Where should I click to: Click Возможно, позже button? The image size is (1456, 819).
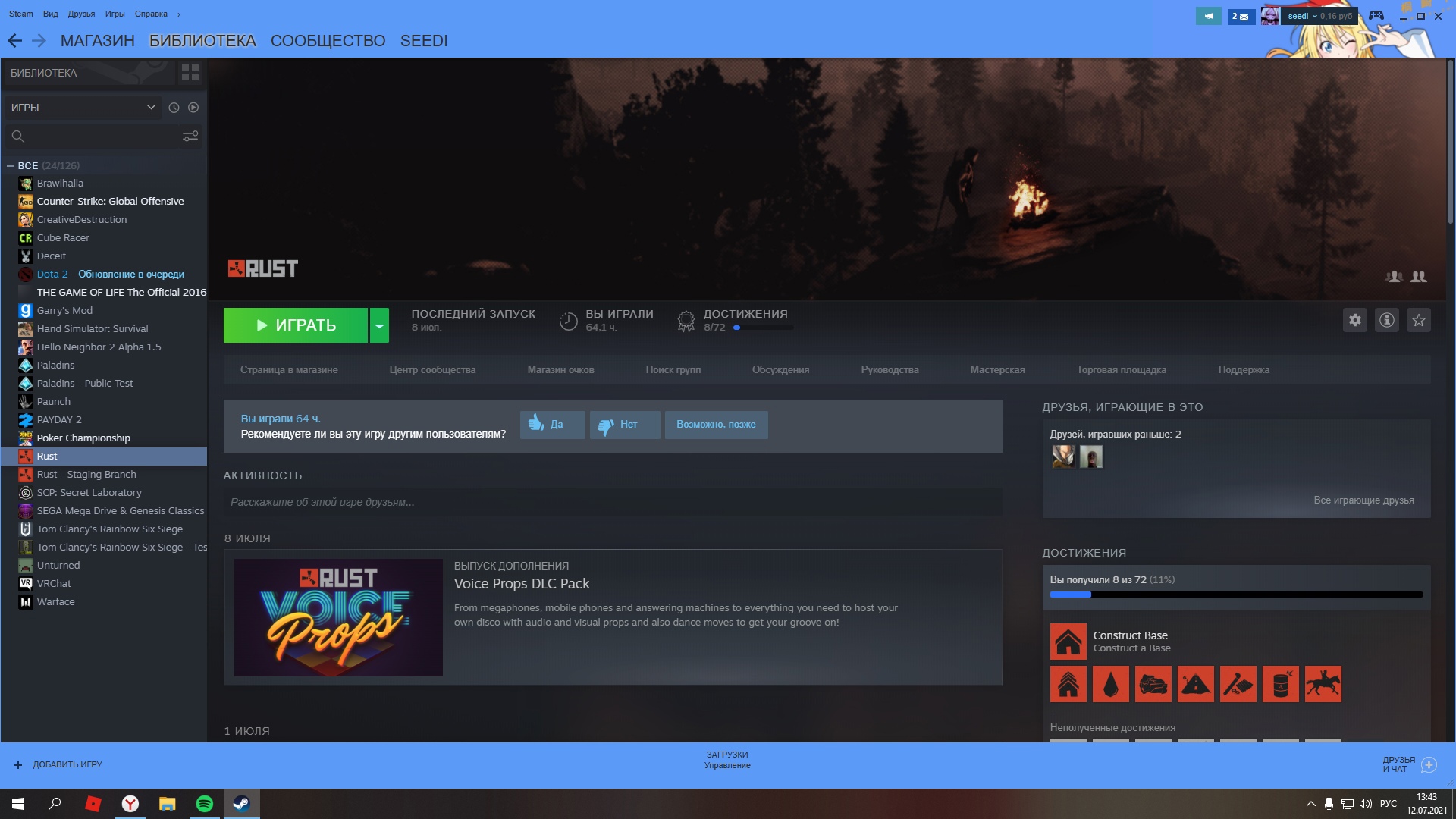(716, 425)
